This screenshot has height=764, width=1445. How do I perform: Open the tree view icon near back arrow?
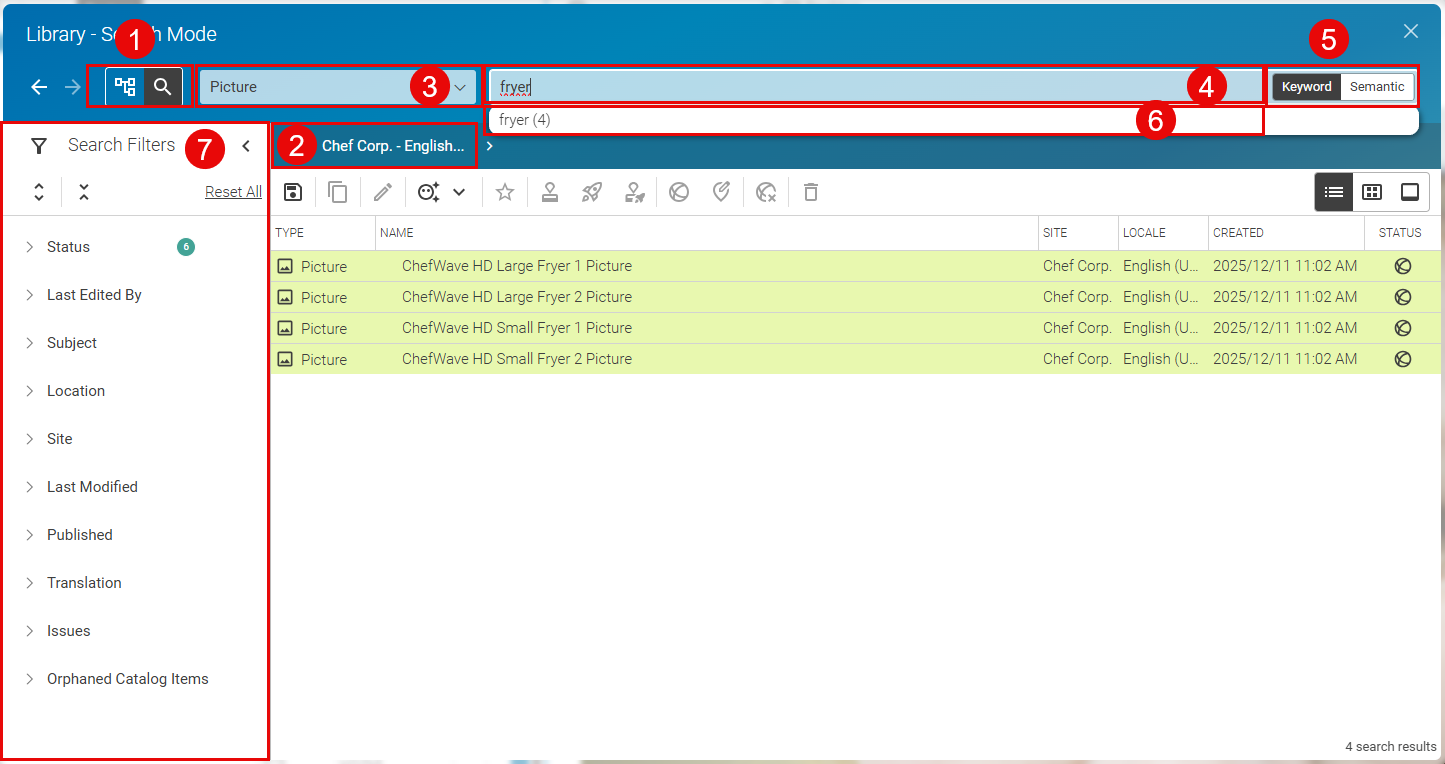pos(125,87)
